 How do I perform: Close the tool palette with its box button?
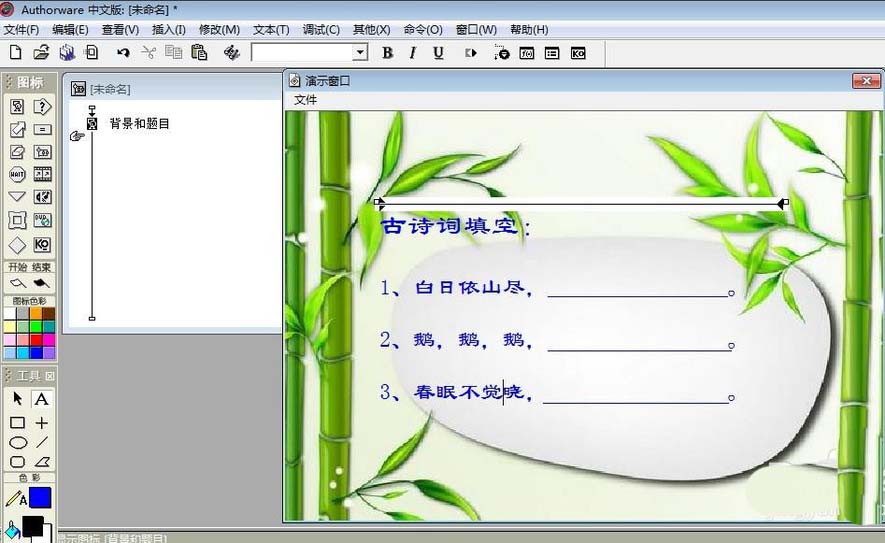point(50,376)
